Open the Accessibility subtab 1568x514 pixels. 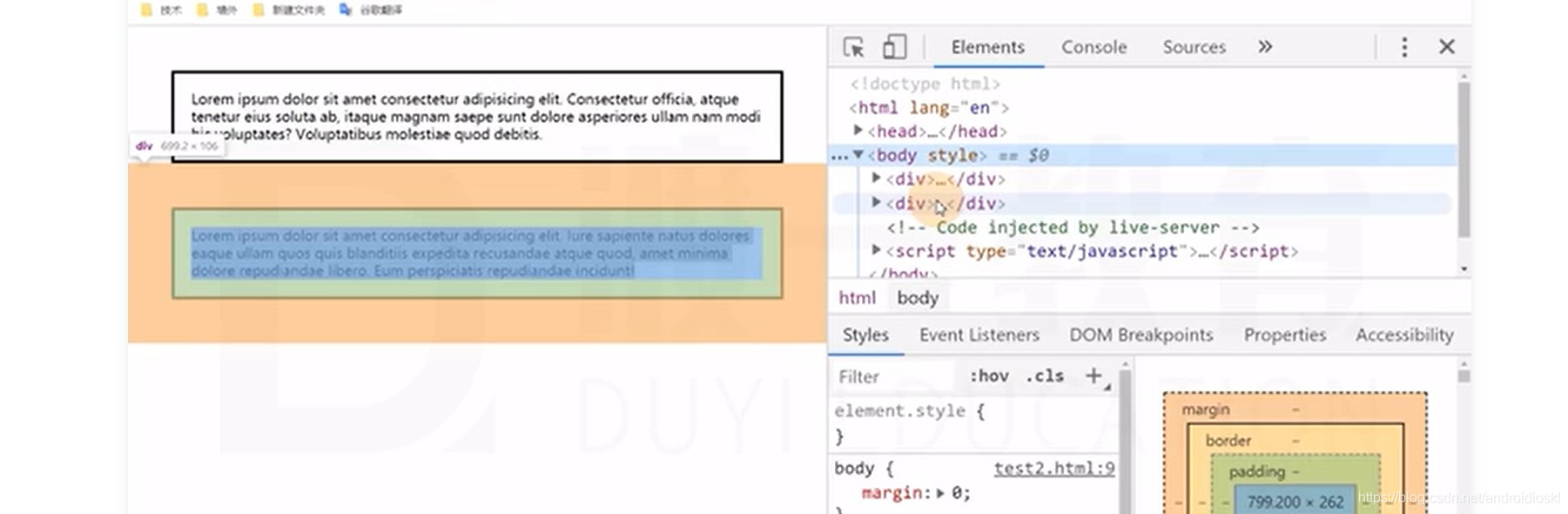1404,335
